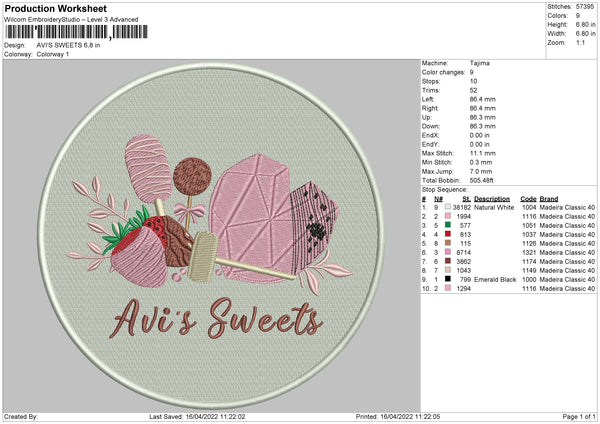Click the 'Color changes:' label
The height and width of the screenshot is (424, 600).
tap(443, 72)
